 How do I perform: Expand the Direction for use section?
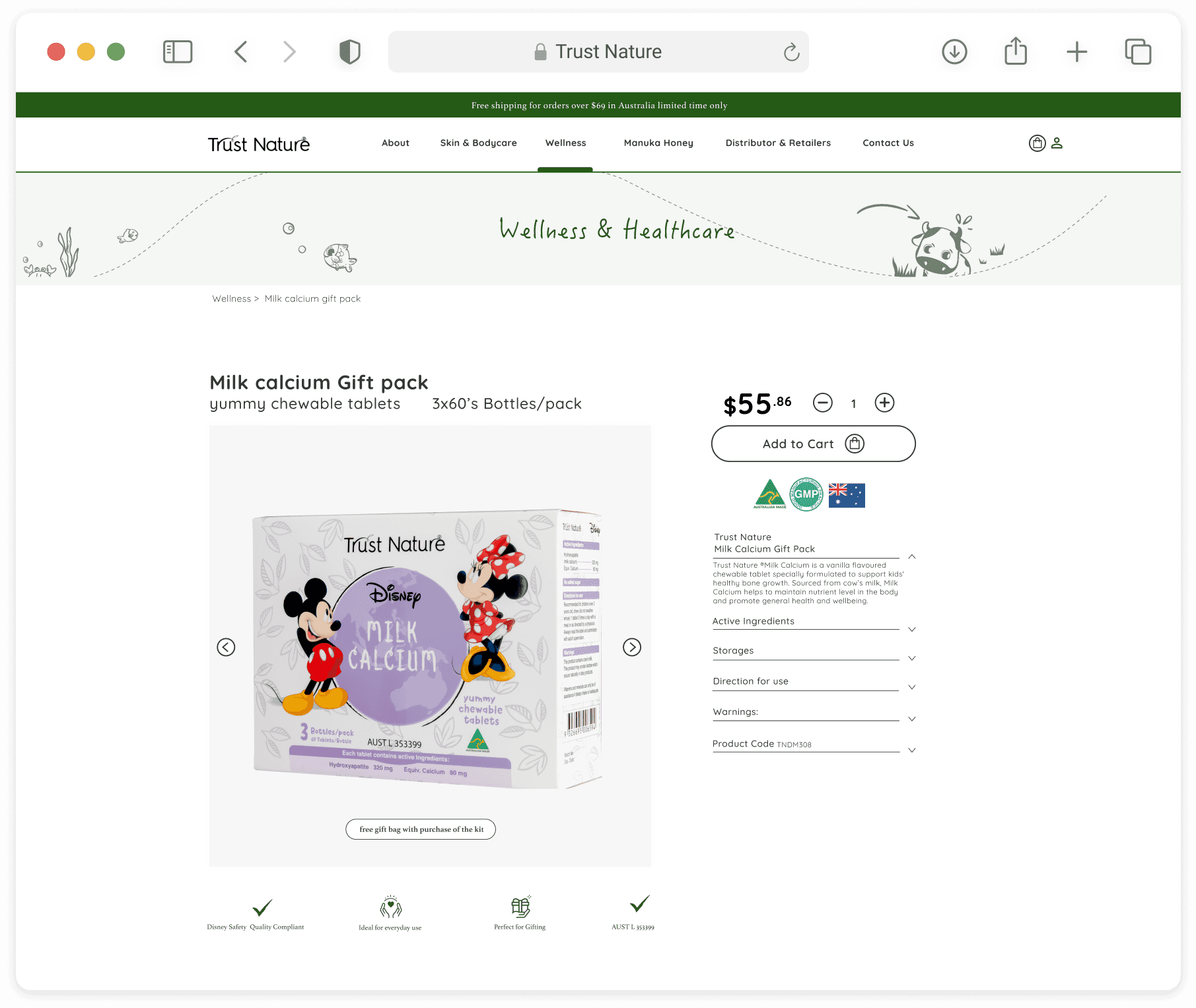[x=912, y=687]
